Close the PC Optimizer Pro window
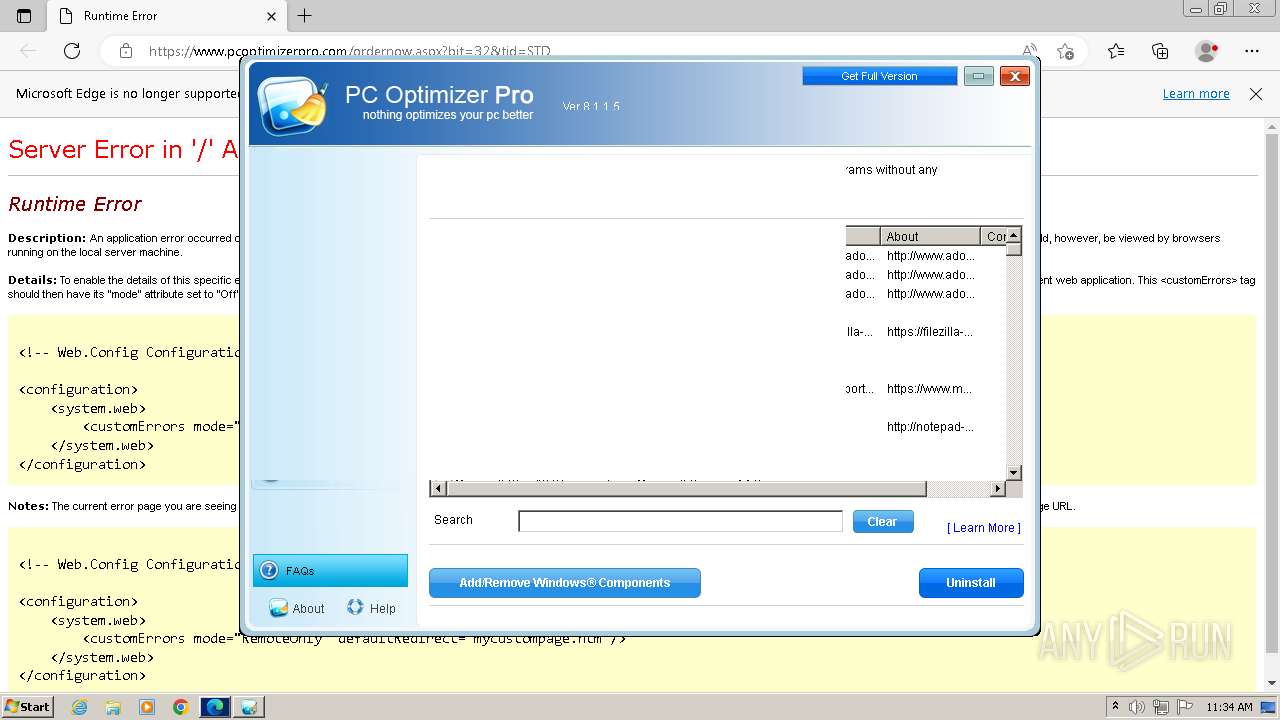The image size is (1280, 720). coord(1015,76)
